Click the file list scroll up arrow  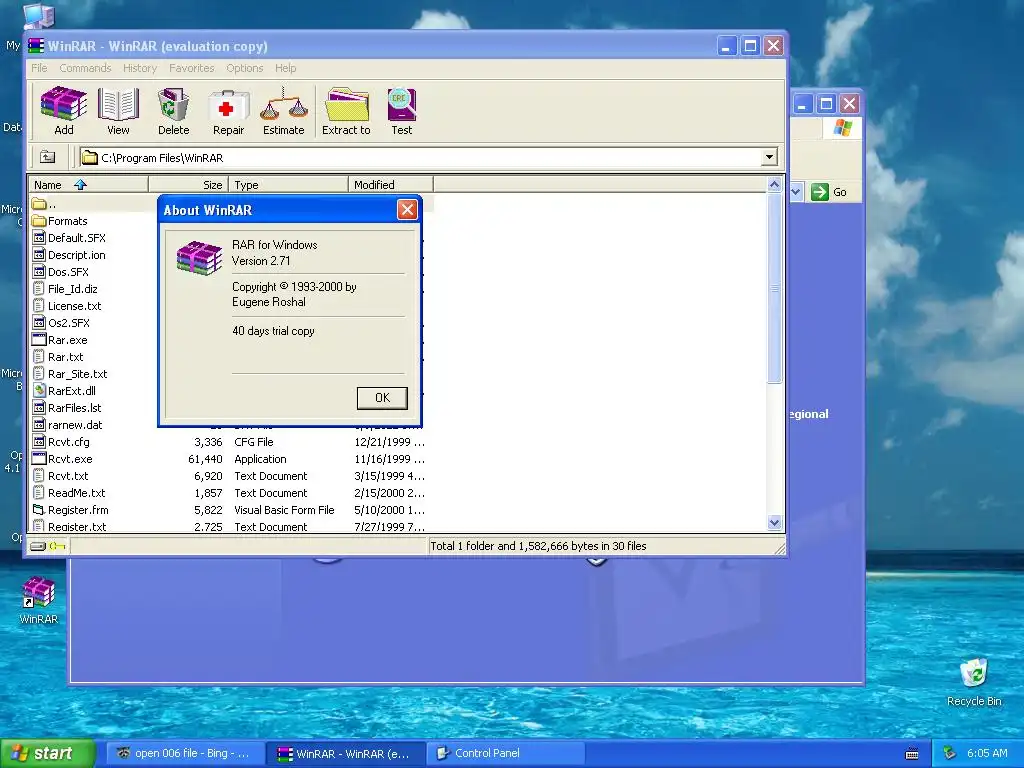coord(775,185)
